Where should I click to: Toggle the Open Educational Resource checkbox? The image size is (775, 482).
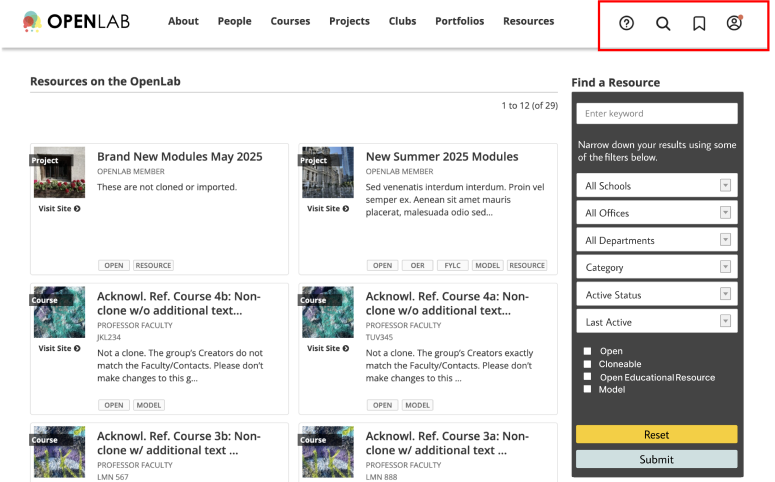[x=588, y=377]
